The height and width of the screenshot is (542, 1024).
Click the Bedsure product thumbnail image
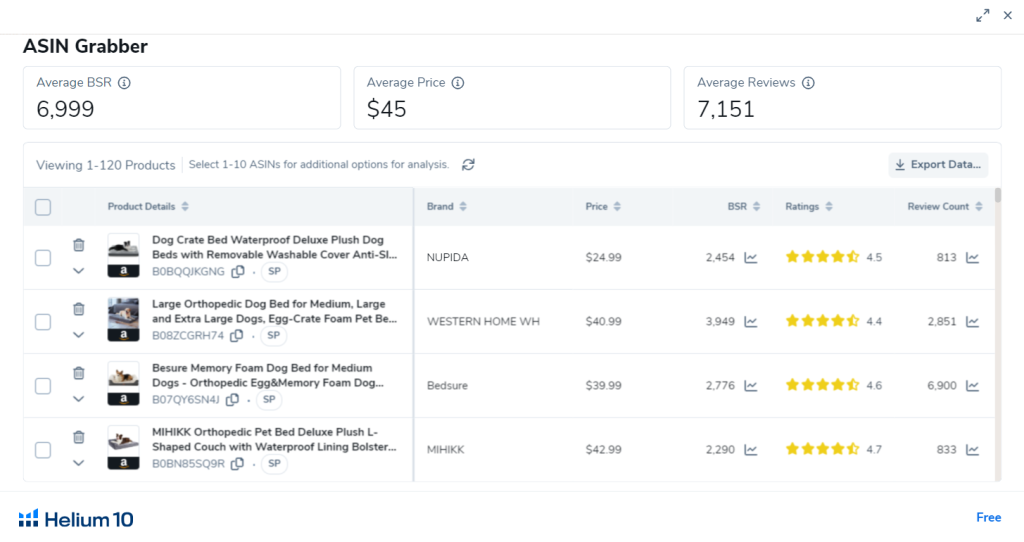click(x=123, y=383)
